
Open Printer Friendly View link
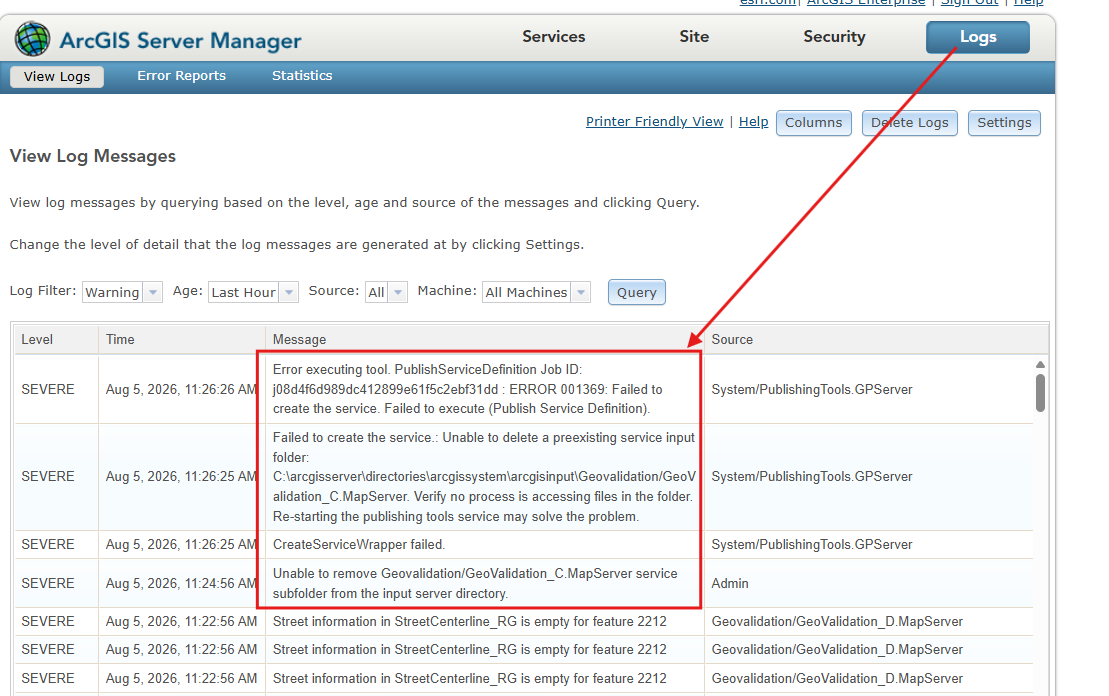(x=654, y=122)
